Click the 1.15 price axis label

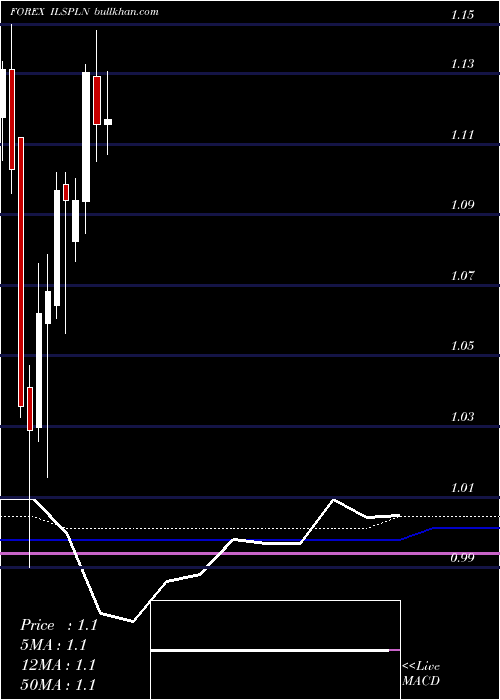tap(462, 15)
